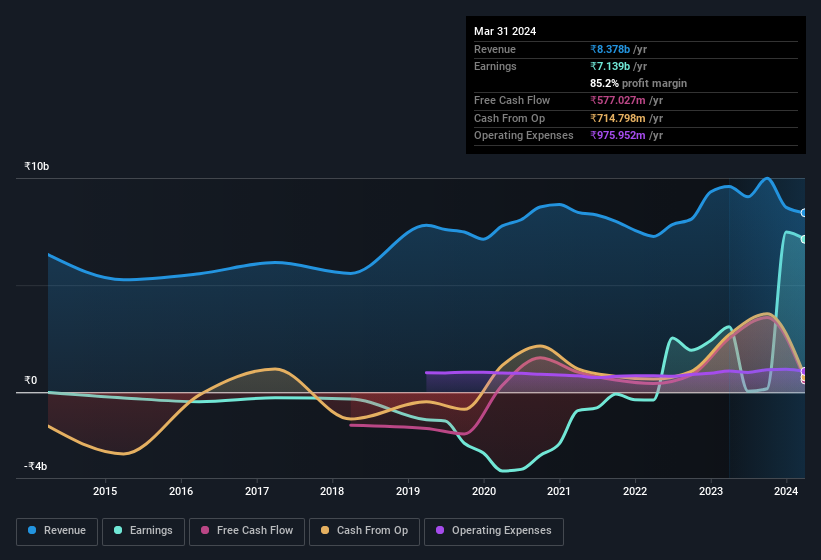This screenshot has width=821, height=560.
Task: Click the orange dot in Cash From Op legend
Action: tap(325, 530)
